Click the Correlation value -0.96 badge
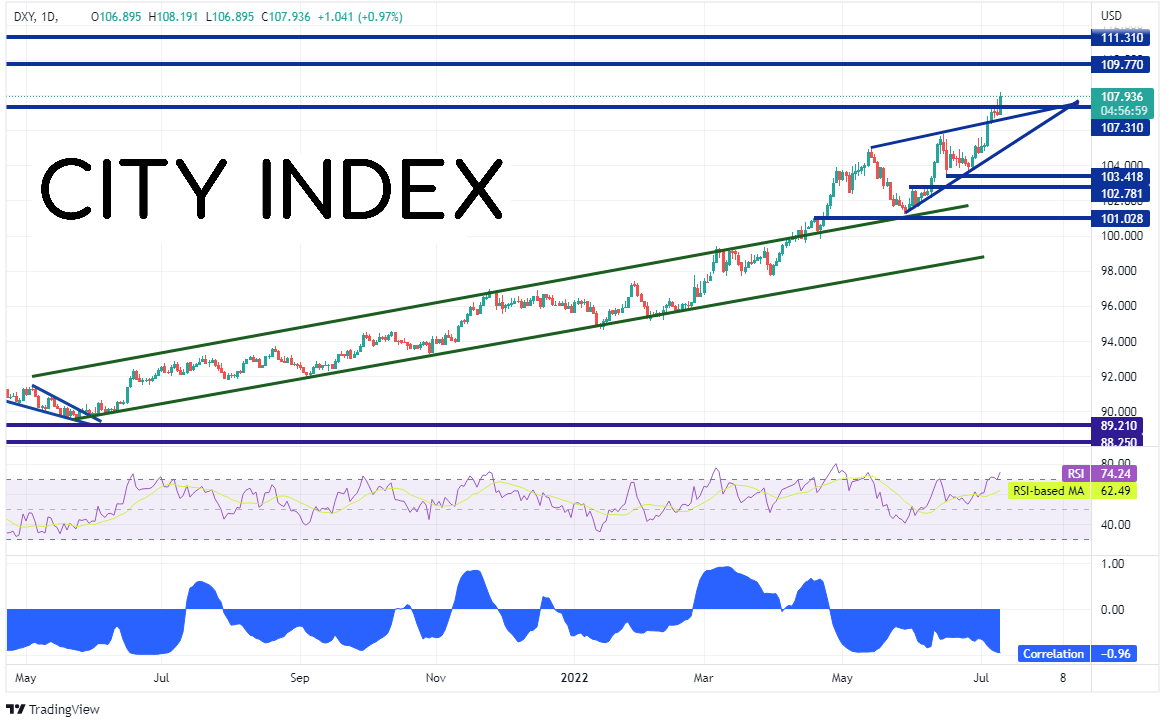This screenshot has width=1169, height=727. tap(1113, 654)
